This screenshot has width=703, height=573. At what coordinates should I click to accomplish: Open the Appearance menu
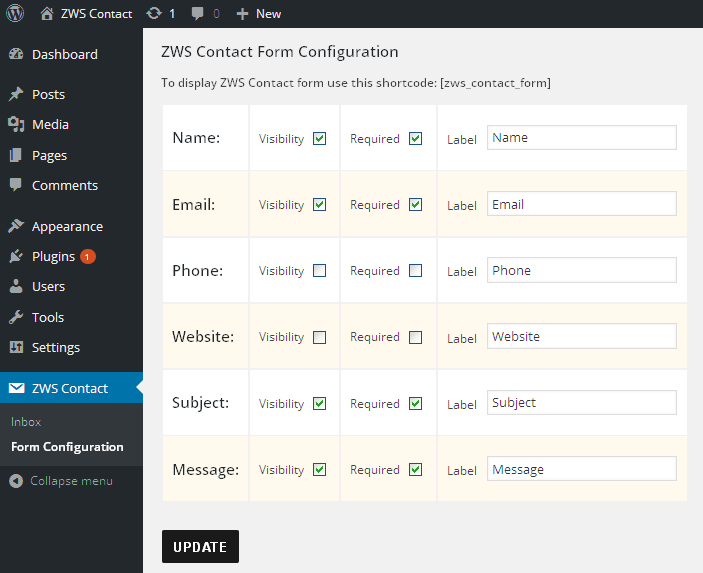click(67, 227)
